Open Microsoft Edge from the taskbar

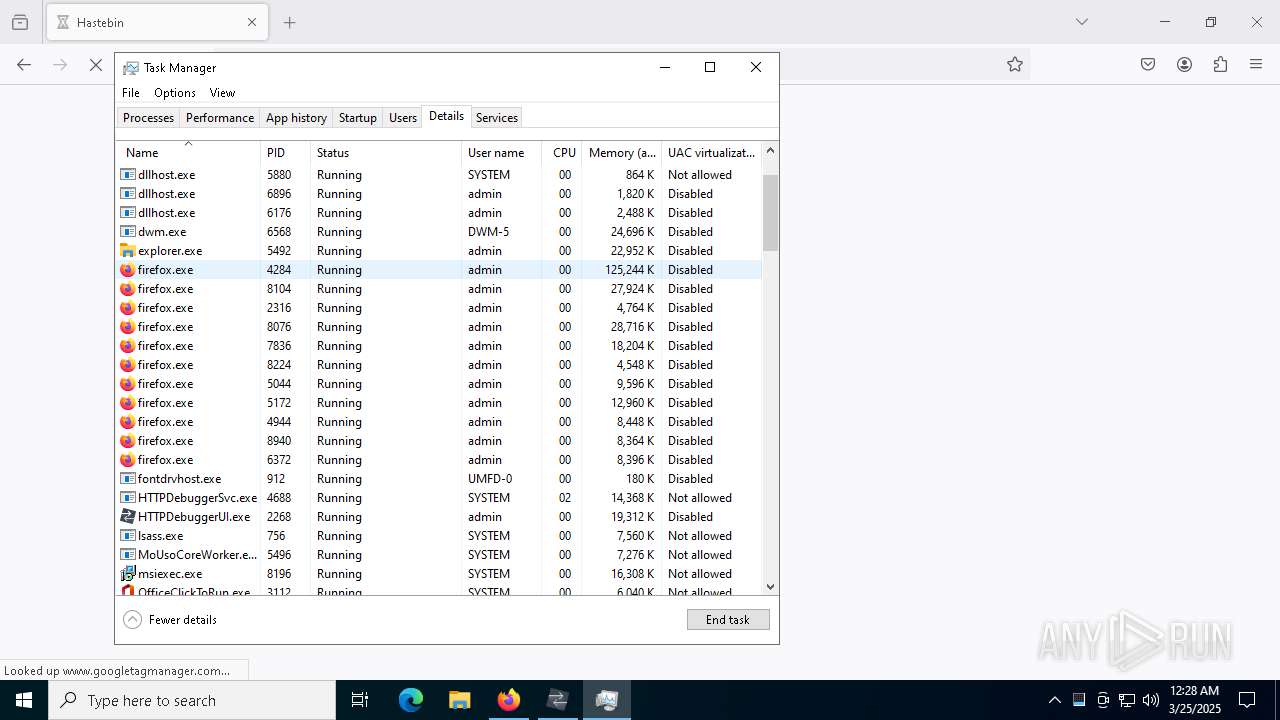pos(411,700)
